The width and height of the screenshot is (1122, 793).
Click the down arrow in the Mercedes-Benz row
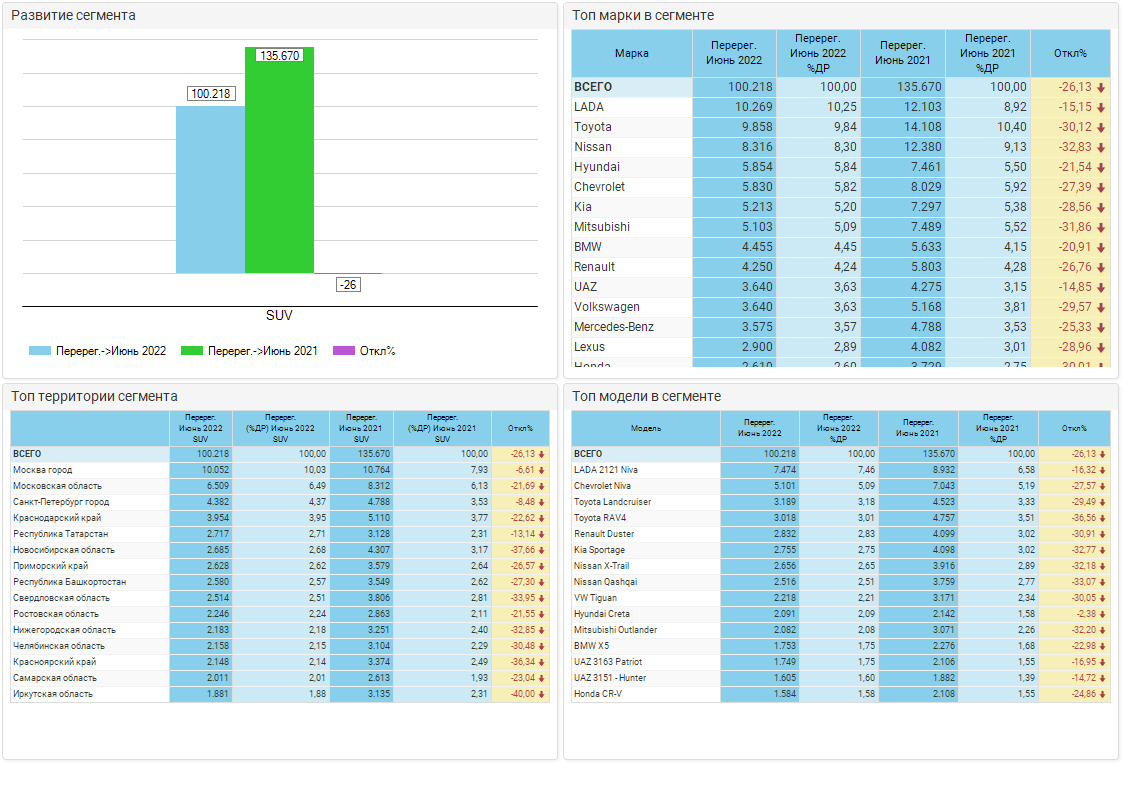coord(1101,327)
